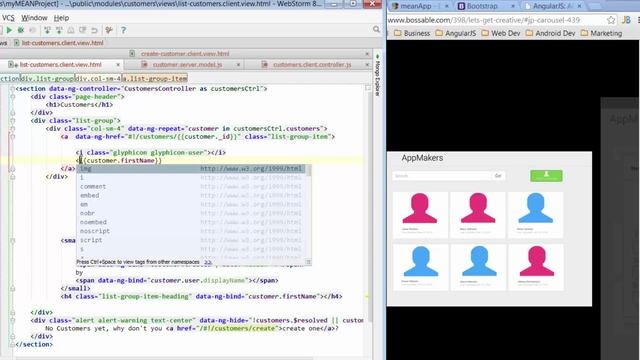This screenshot has width=640, height=360.
Task: Collapse the section tag code fold
Action: 13,89
